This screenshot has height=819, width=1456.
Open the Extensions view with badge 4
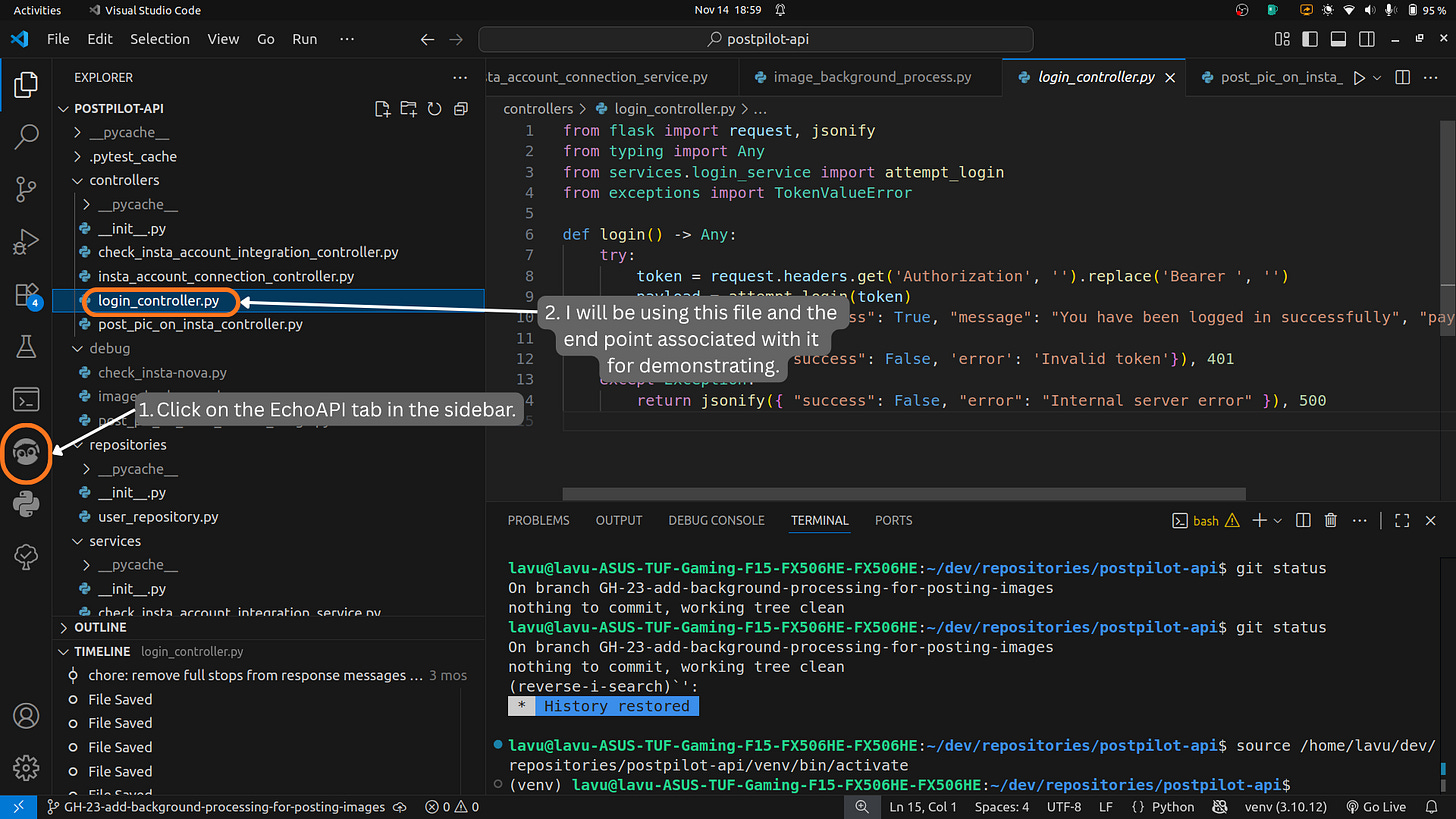pyautogui.click(x=27, y=295)
